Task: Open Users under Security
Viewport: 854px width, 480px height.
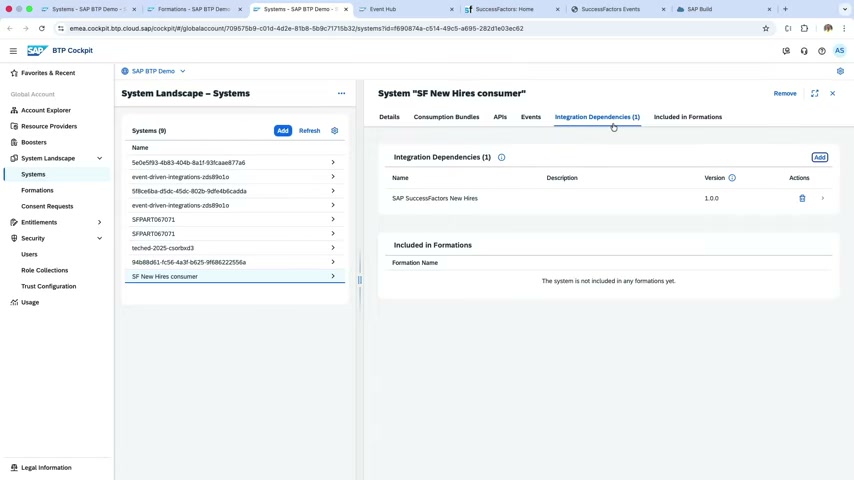Action: coord(29,254)
